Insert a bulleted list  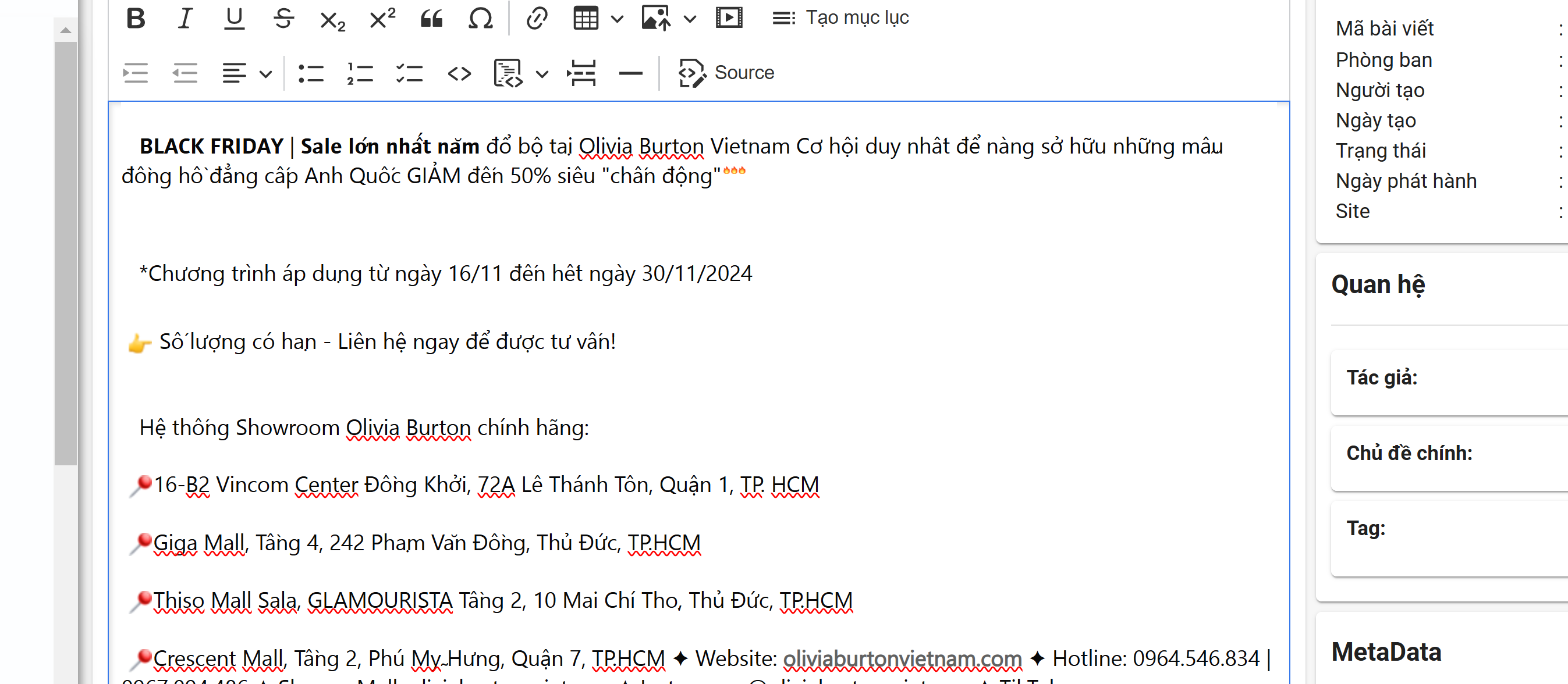pos(311,73)
